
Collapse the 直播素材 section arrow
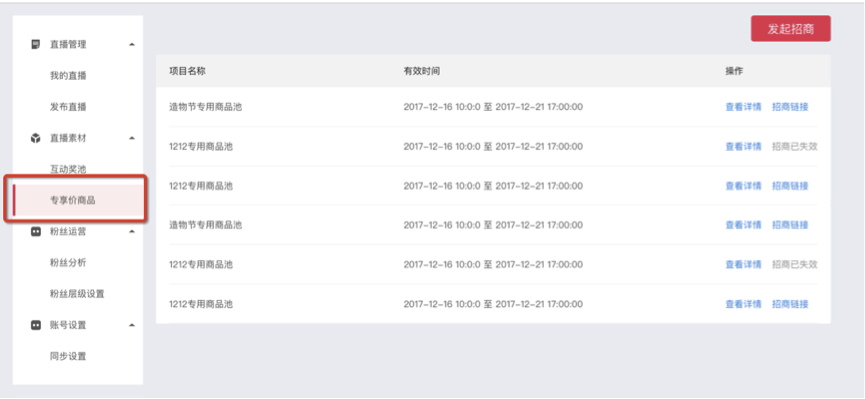point(131,138)
